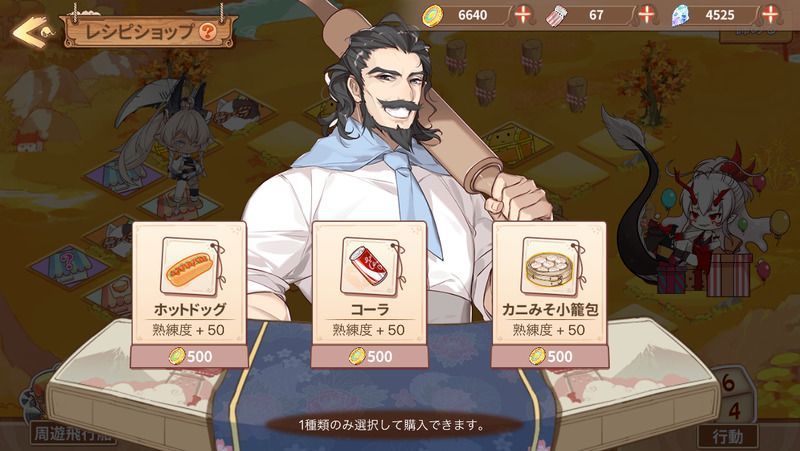Click the steamer basket dumpling image
The width and height of the screenshot is (800, 451).
point(550,266)
